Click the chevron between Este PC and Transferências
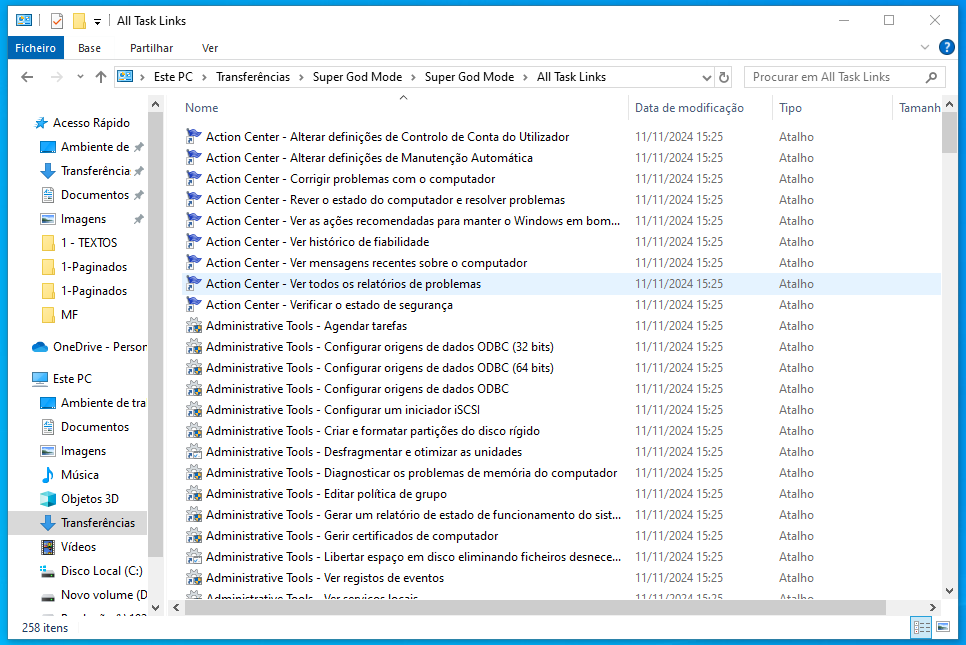This screenshot has height=645, width=966. tap(205, 77)
